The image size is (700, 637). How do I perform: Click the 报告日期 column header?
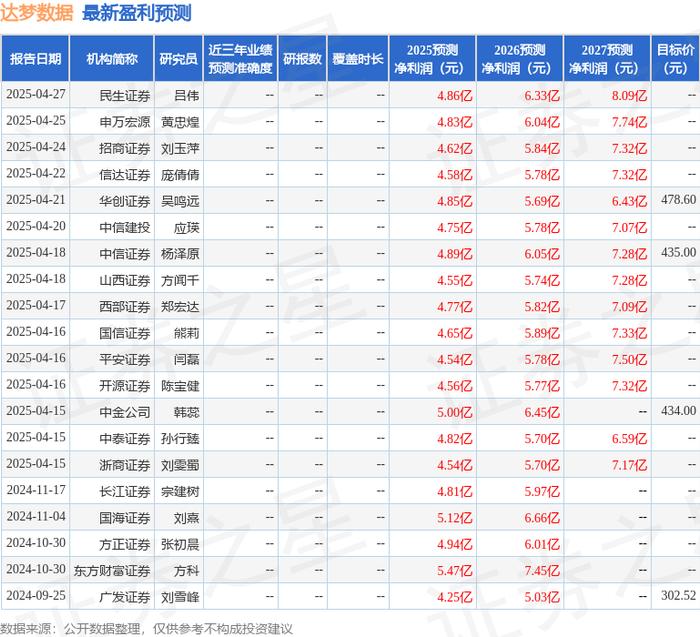point(35,59)
